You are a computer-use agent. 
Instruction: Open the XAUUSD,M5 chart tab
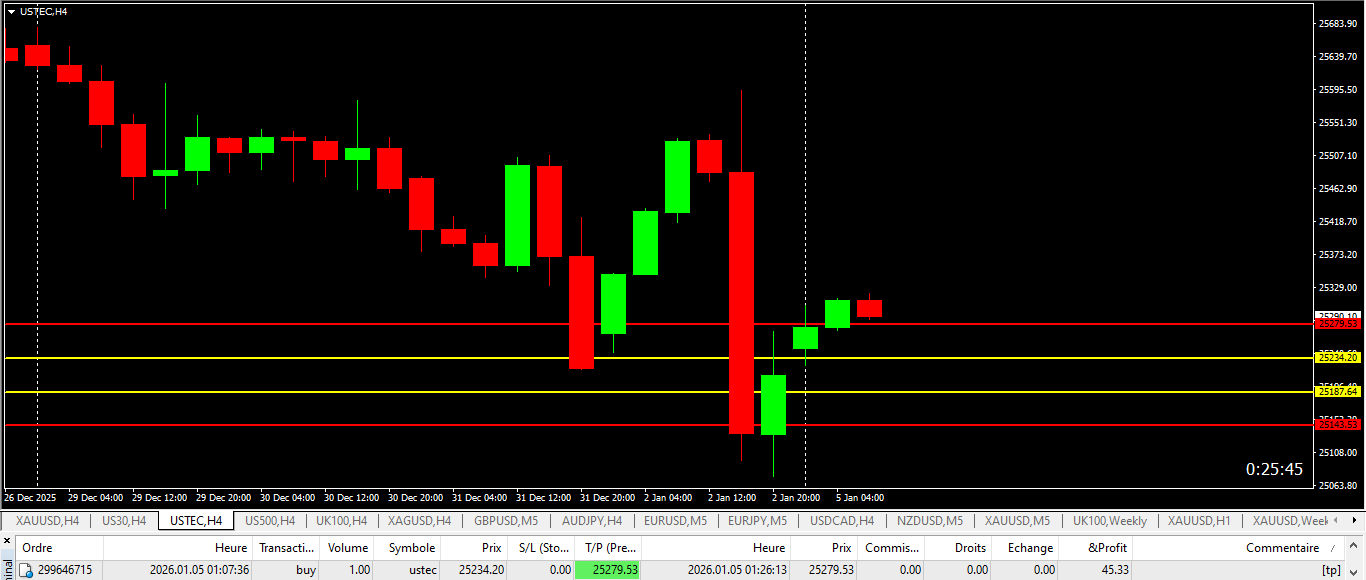coord(1017,520)
